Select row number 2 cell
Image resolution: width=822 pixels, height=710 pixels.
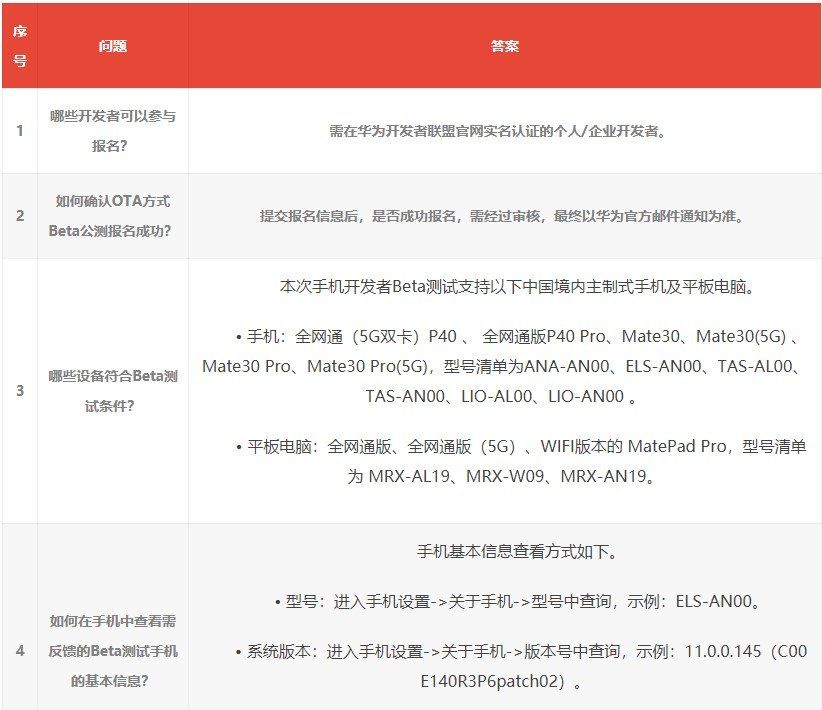click(x=20, y=216)
